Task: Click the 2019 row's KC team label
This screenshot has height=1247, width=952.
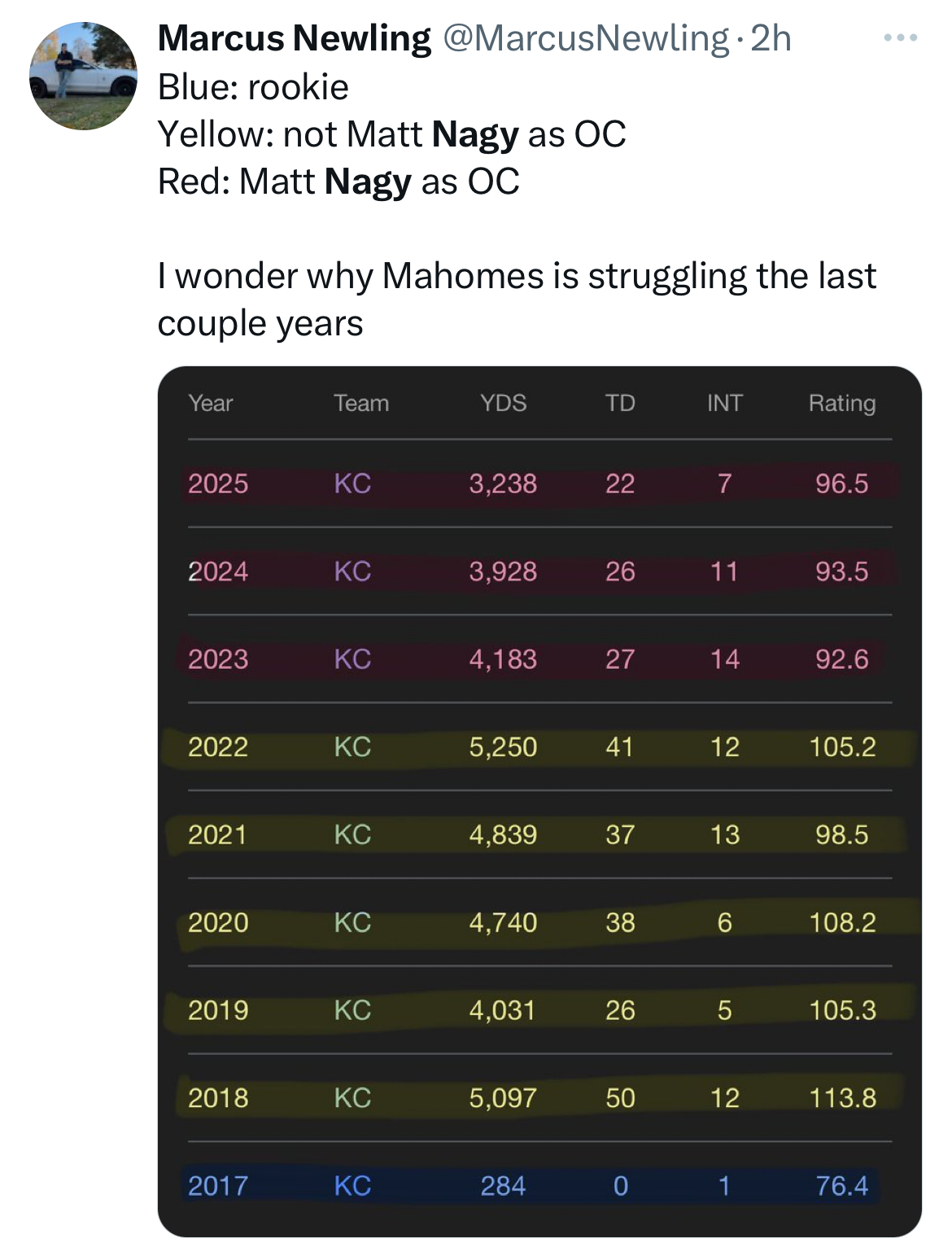Action: (x=352, y=1010)
